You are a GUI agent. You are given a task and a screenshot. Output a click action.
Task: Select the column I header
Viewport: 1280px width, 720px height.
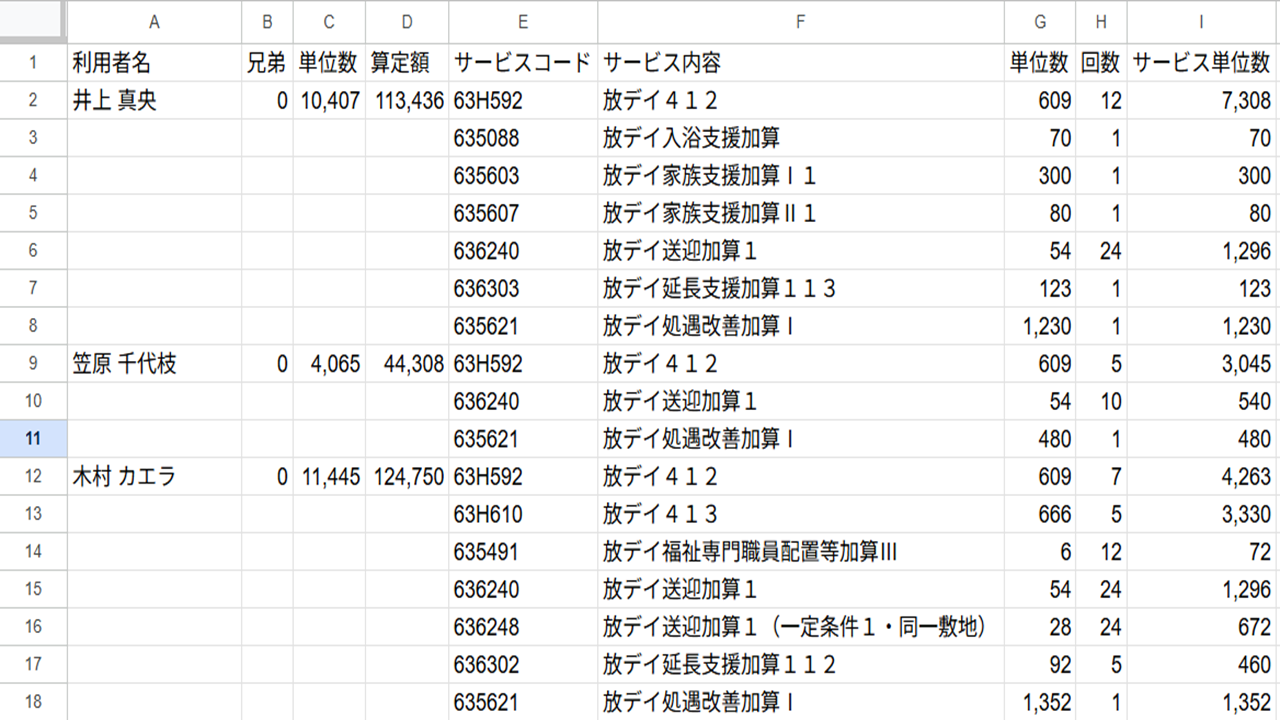1201,21
